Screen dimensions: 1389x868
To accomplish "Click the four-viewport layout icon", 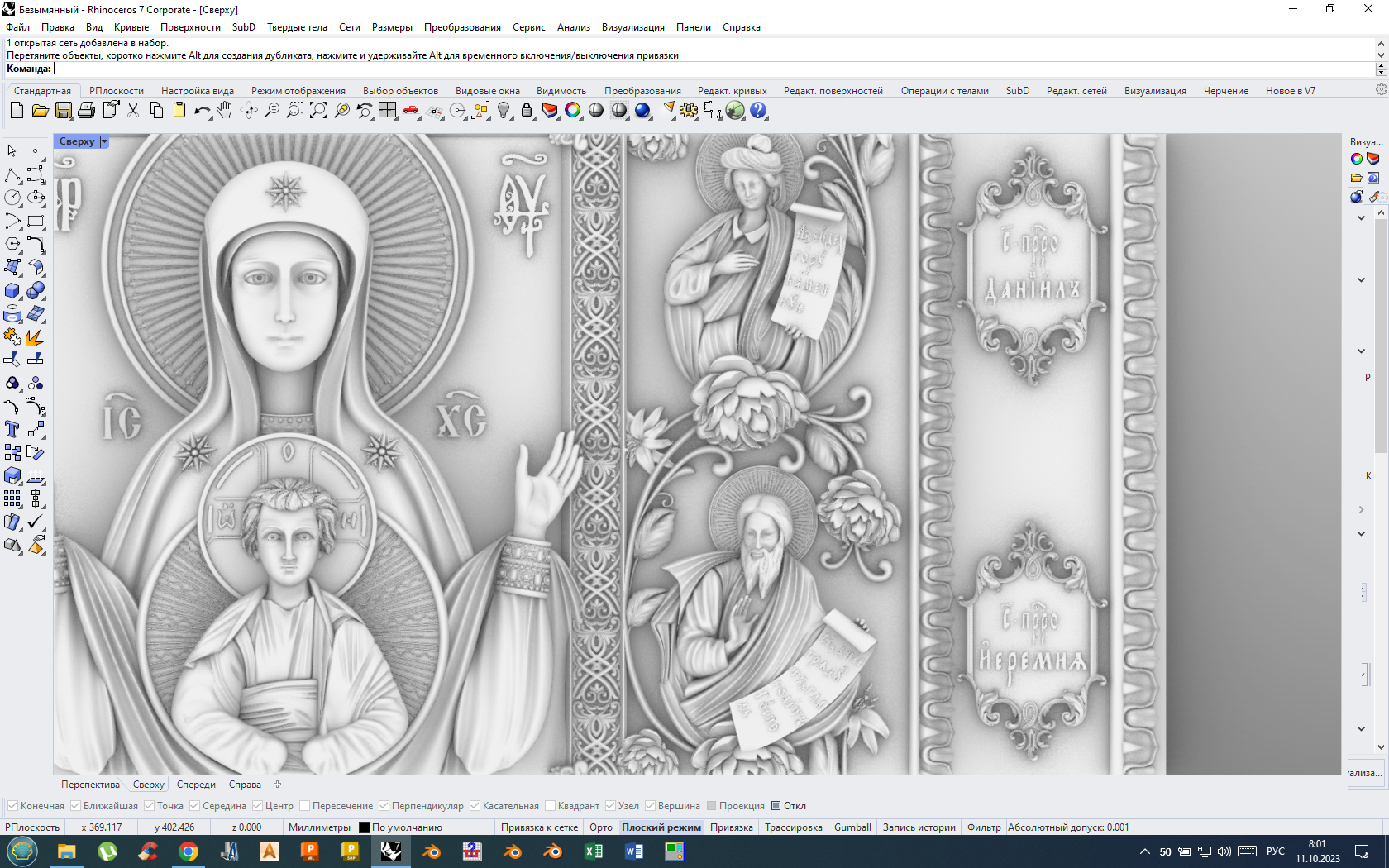I will tap(388, 110).
